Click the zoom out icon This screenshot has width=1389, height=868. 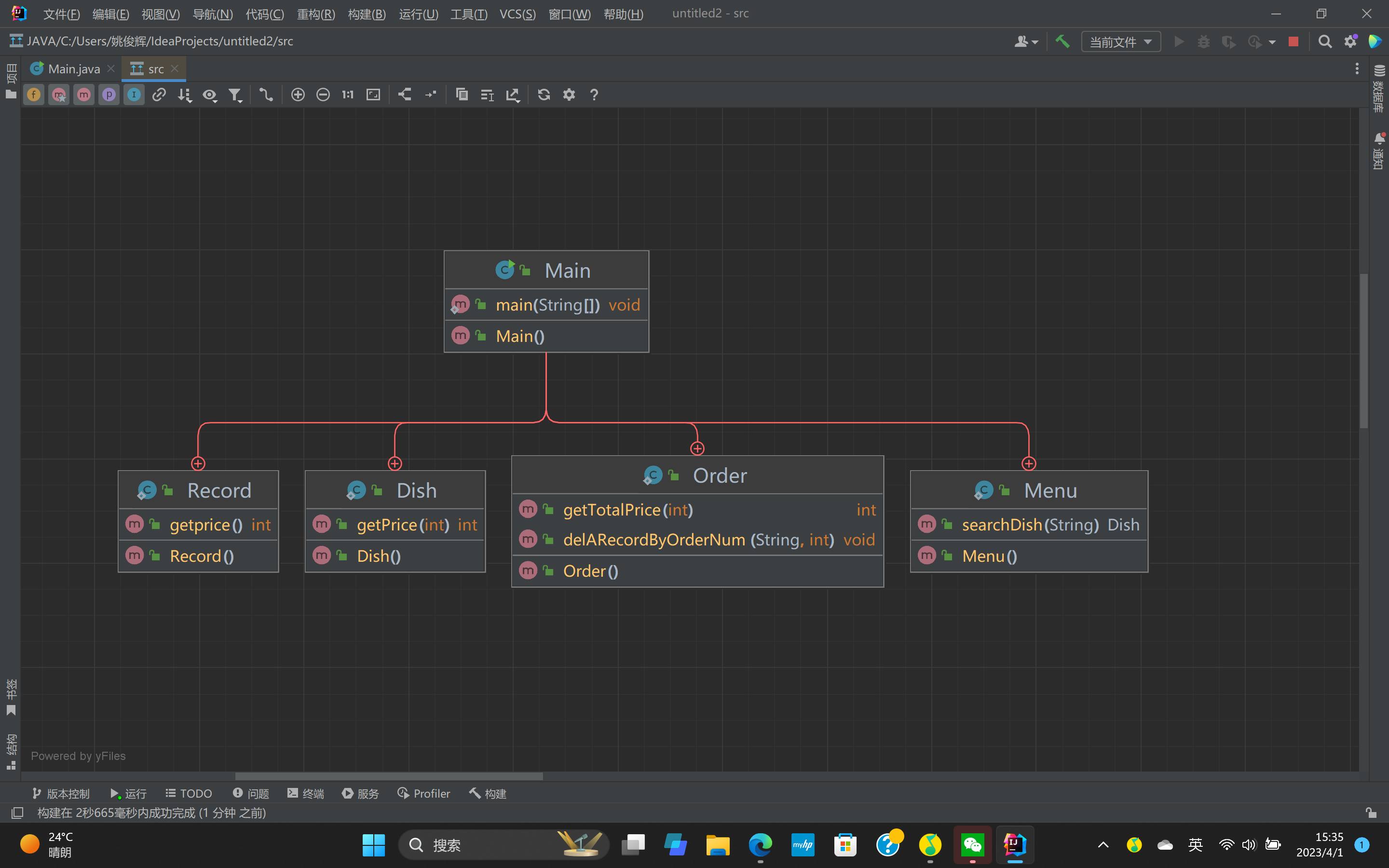[x=323, y=95]
